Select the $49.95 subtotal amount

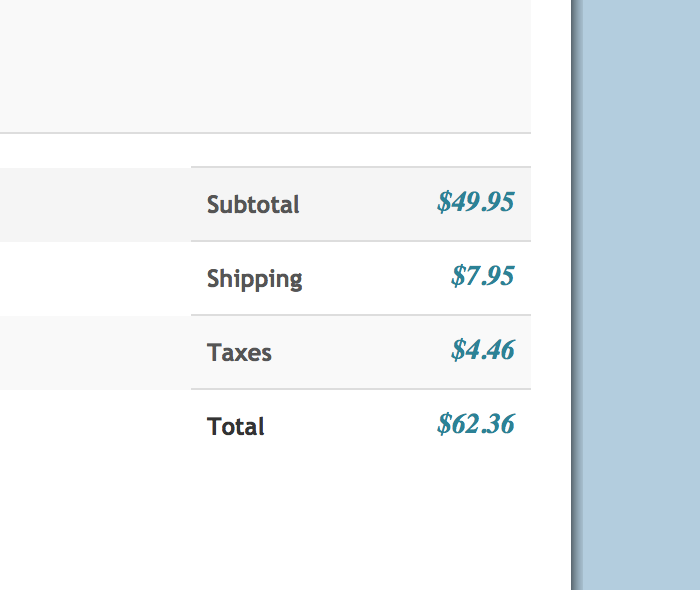[x=475, y=203]
